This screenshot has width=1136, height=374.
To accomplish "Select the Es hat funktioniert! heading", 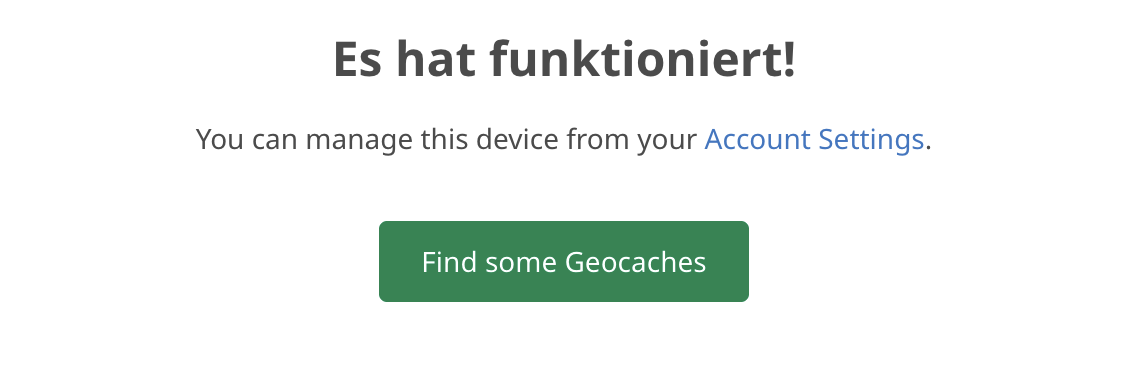I will (x=564, y=59).
